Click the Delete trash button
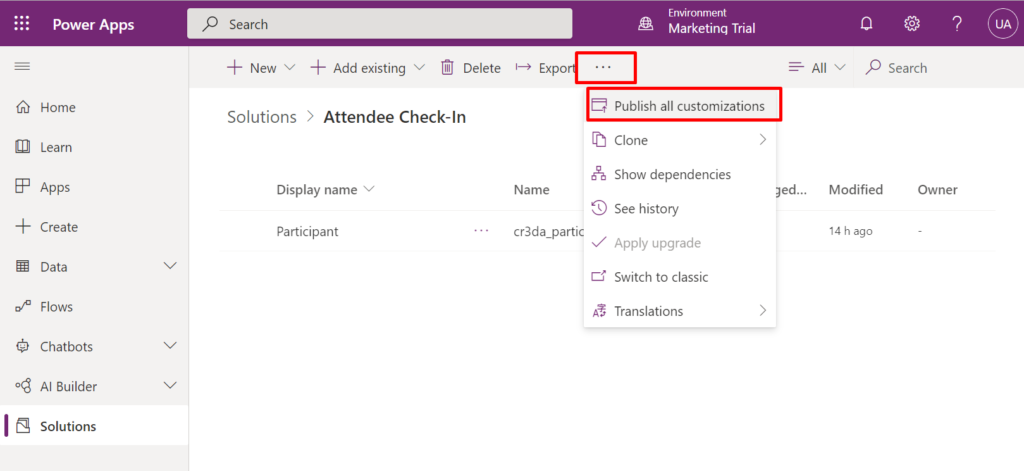 coord(470,68)
